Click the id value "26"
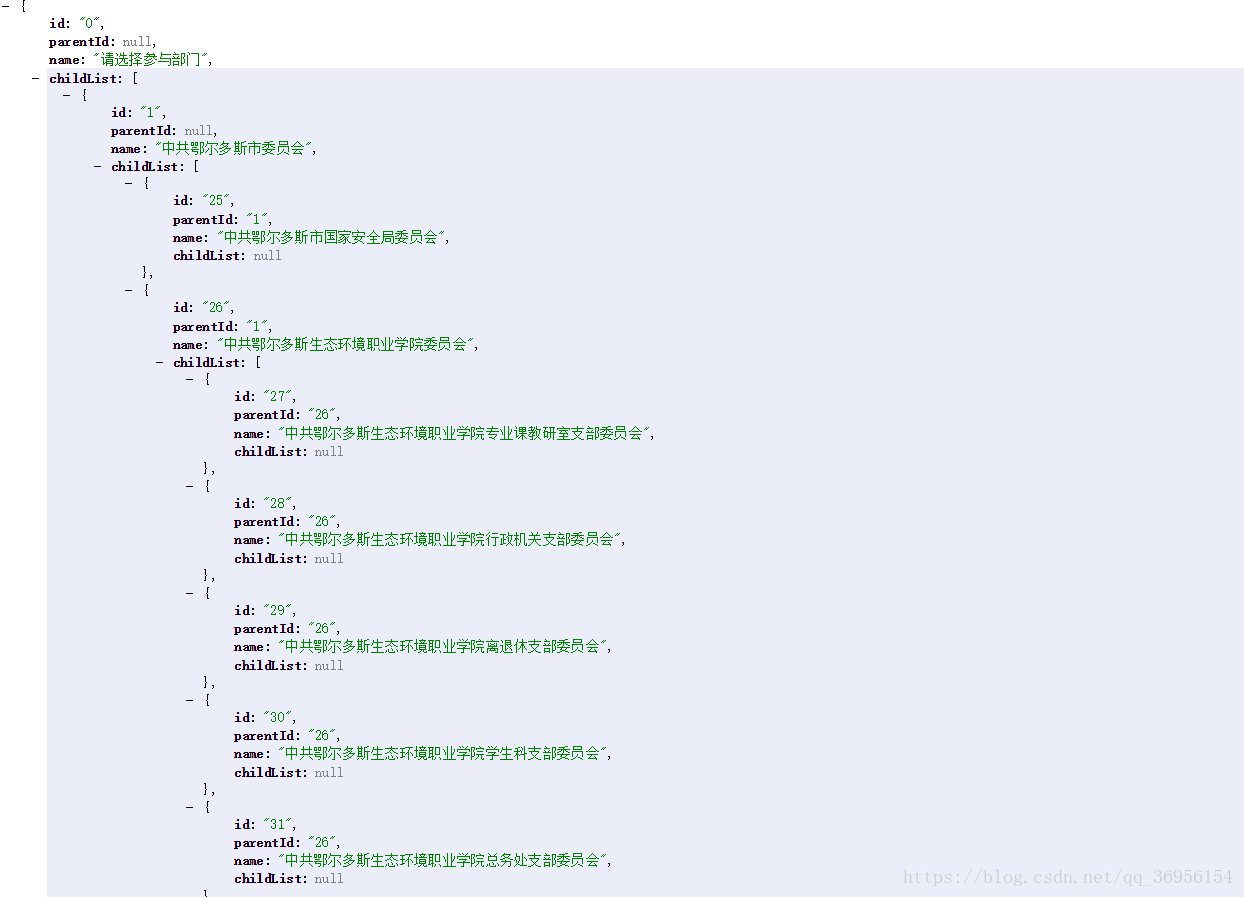Viewport: 1244px width, 897px height. point(217,308)
